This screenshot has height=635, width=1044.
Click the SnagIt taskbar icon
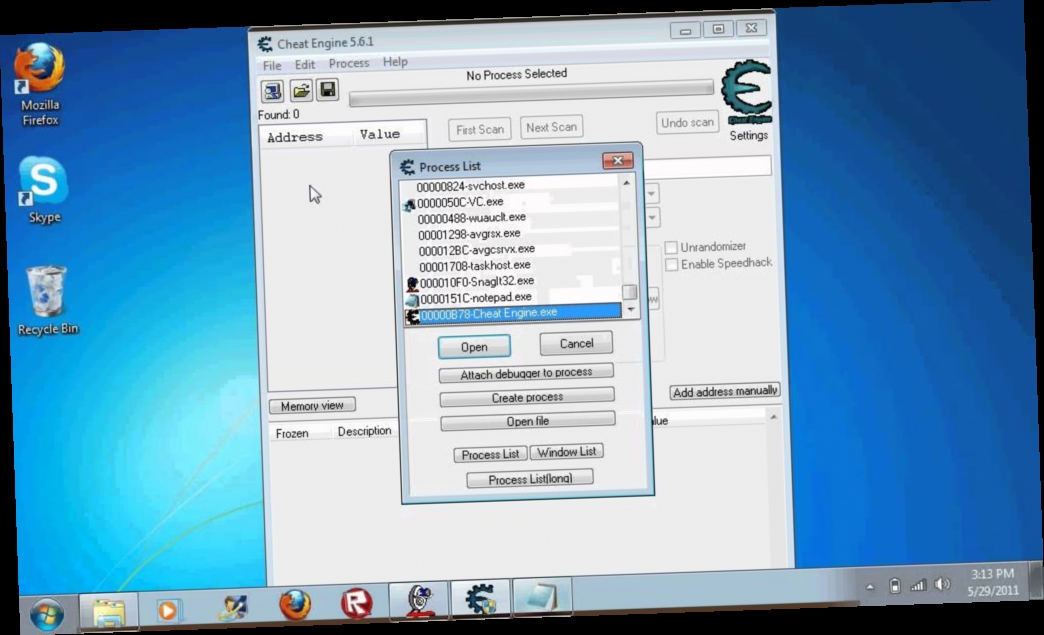tap(419, 600)
